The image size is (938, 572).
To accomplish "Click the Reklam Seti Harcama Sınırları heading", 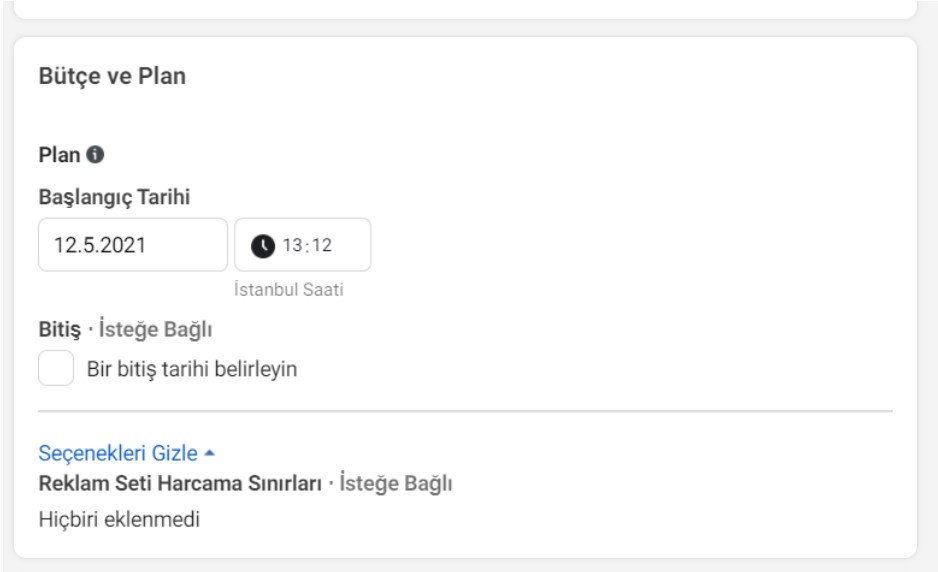I will coord(180,483).
